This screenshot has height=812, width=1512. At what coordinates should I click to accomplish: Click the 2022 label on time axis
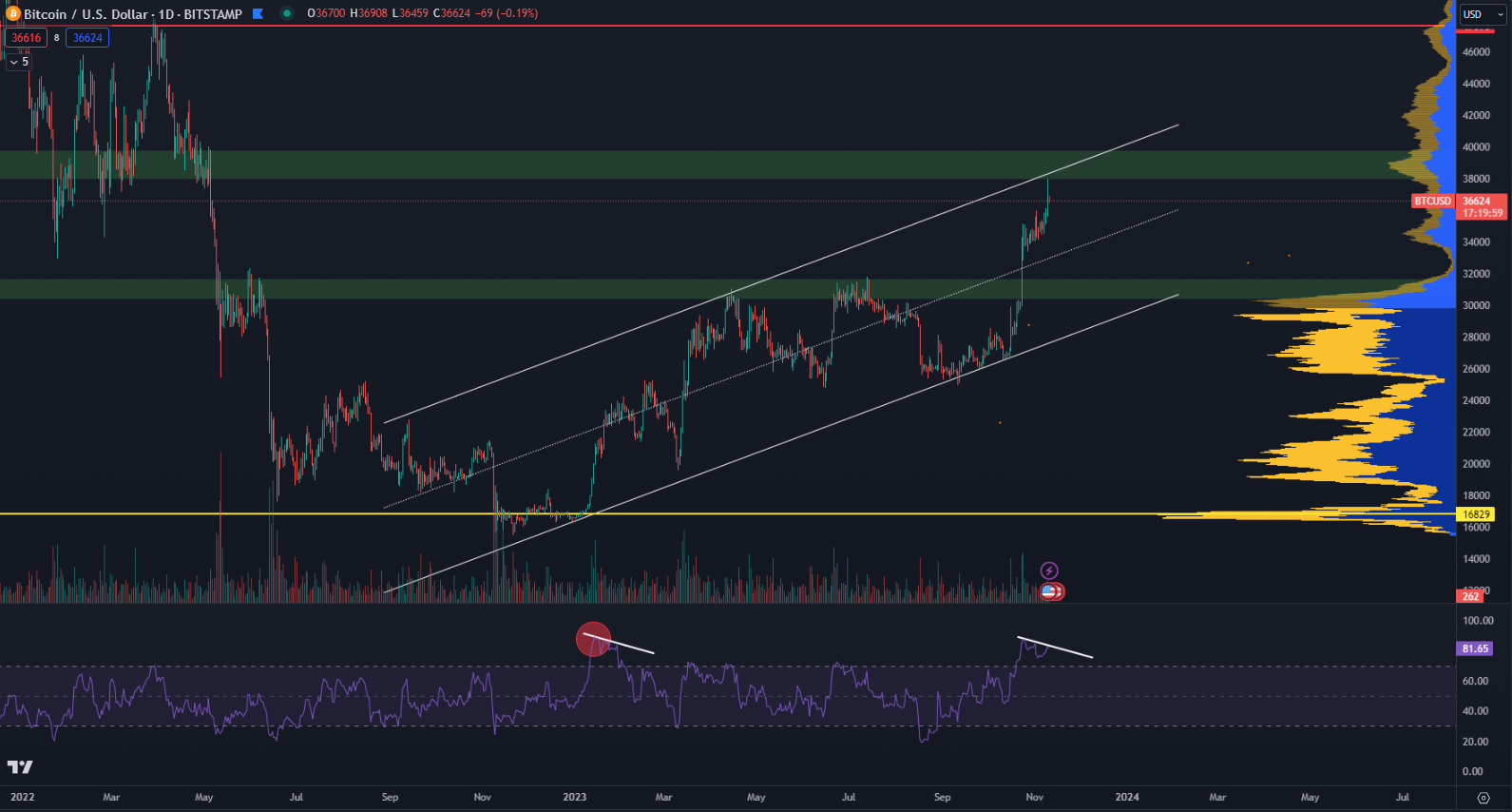(22, 797)
